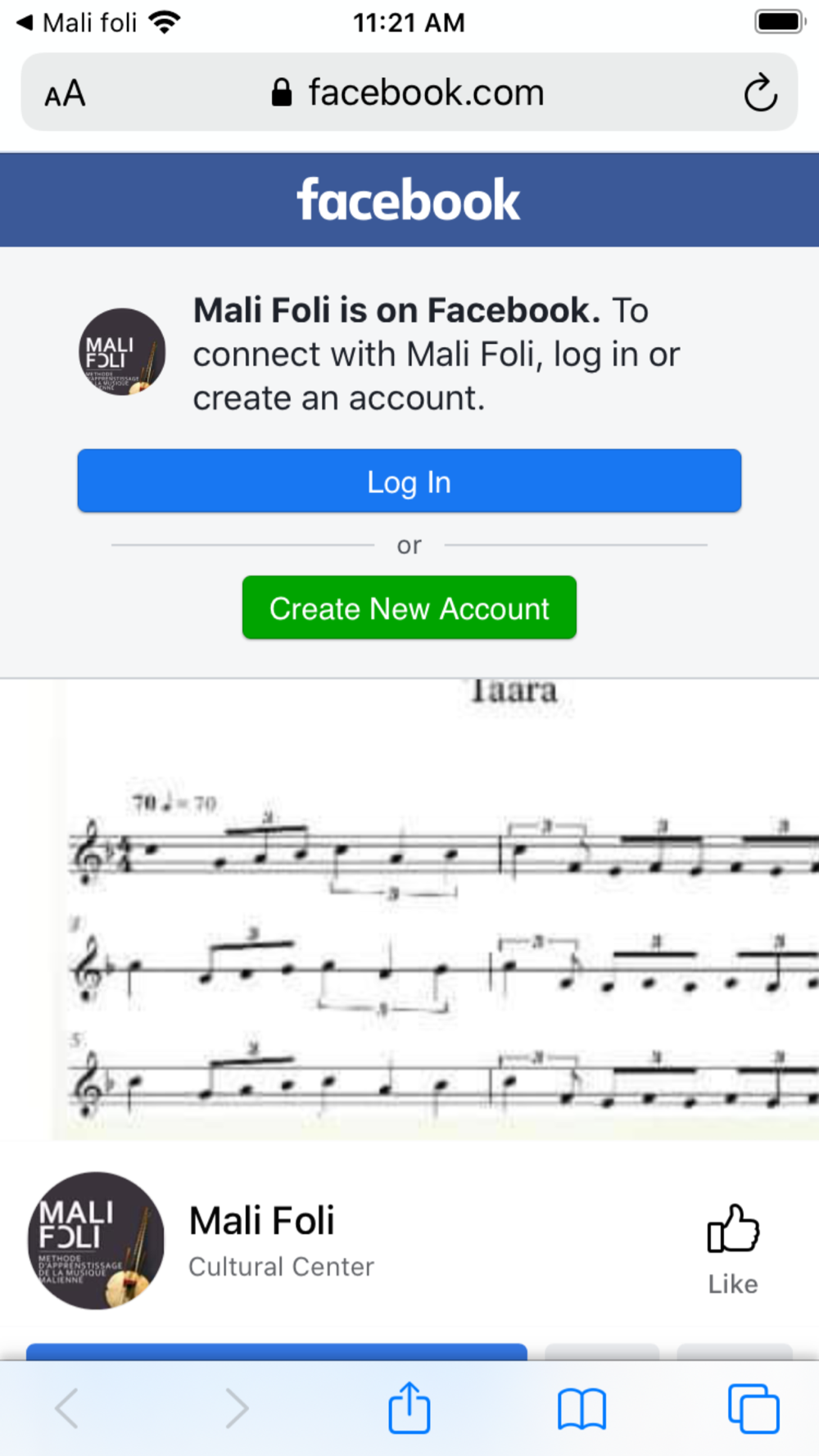The height and width of the screenshot is (1456, 819).
Task: Tap the Safari reload page icon
Action: point(760,93)
